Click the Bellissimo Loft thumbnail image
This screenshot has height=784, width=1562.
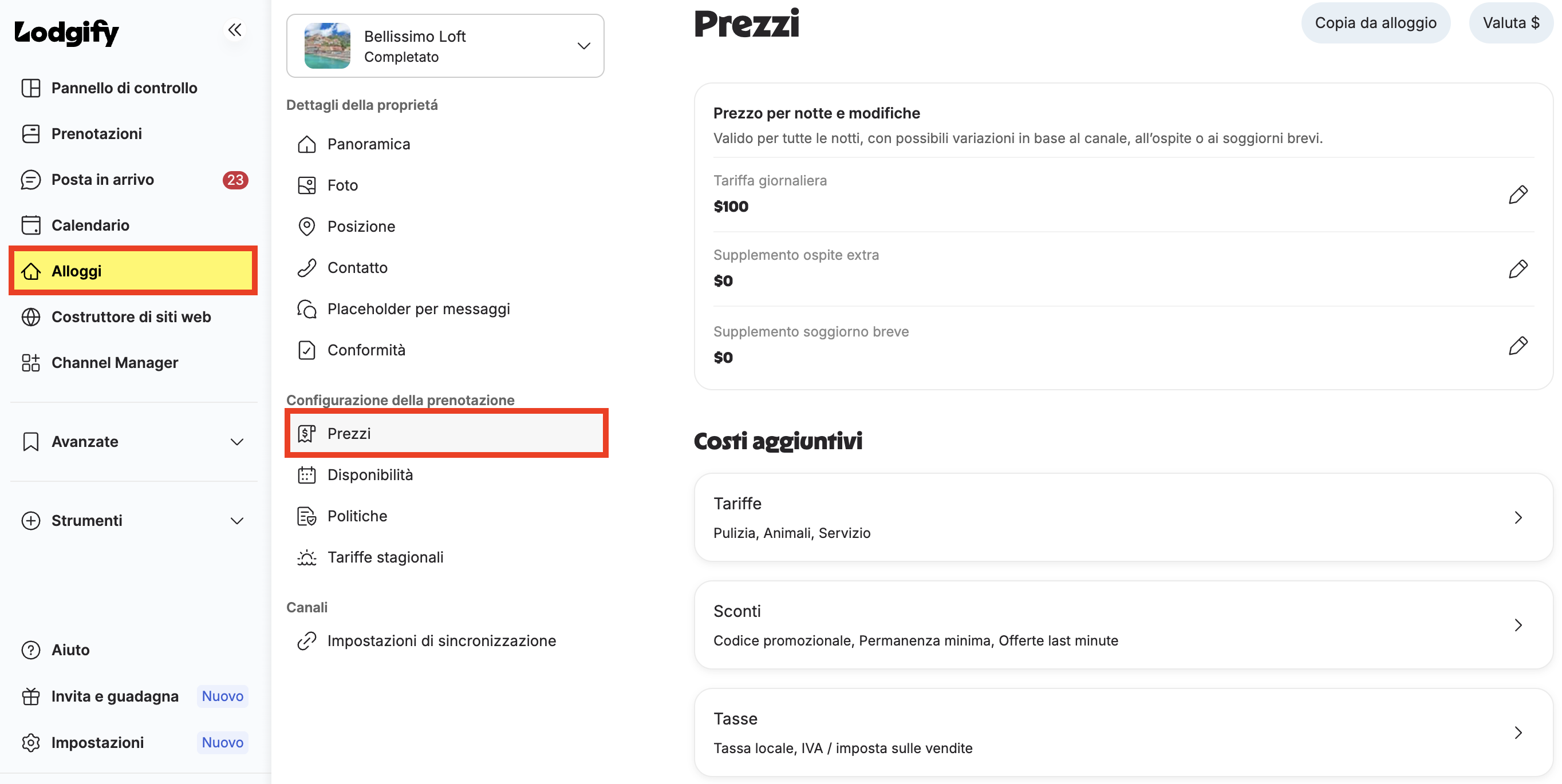(328, 46)
